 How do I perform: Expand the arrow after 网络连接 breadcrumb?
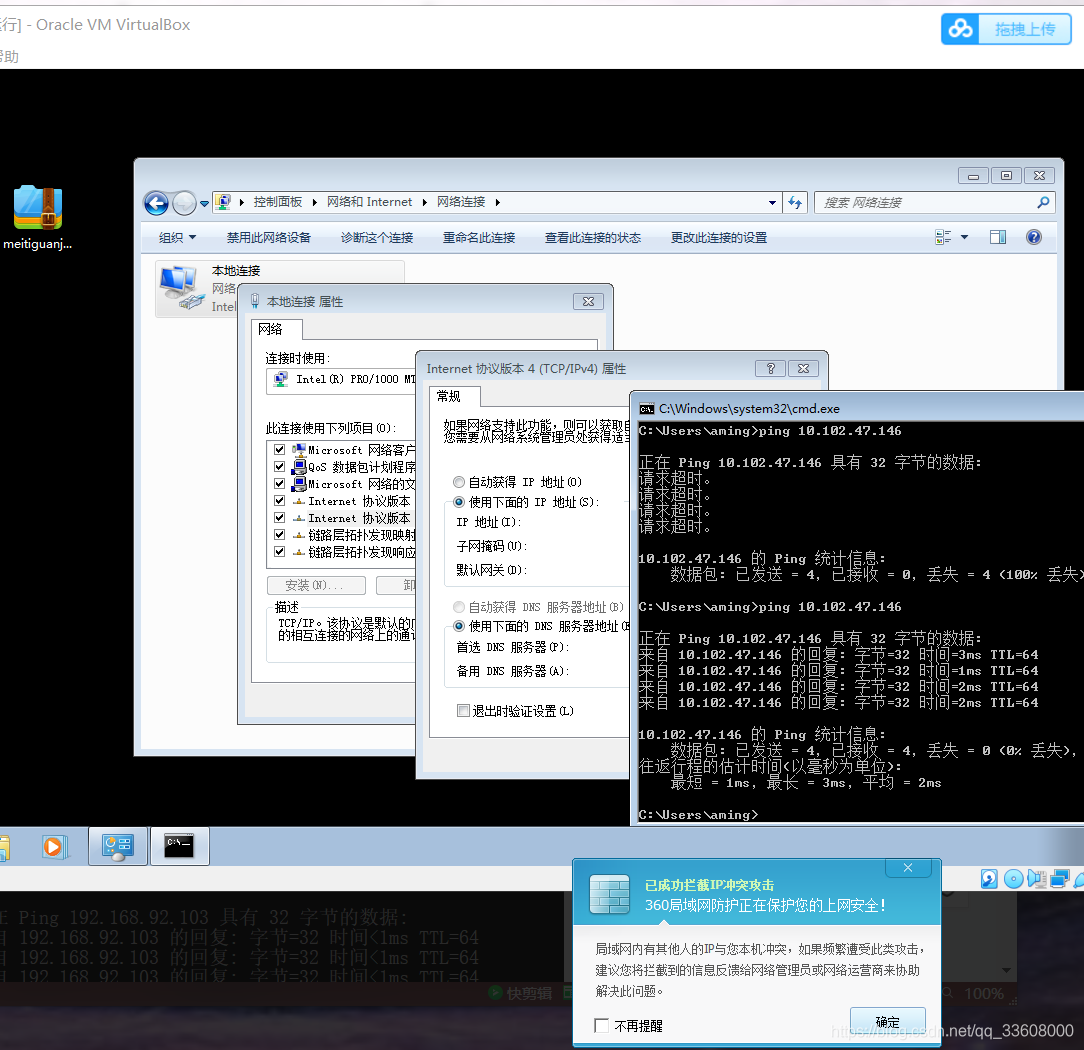coord(498,203)
